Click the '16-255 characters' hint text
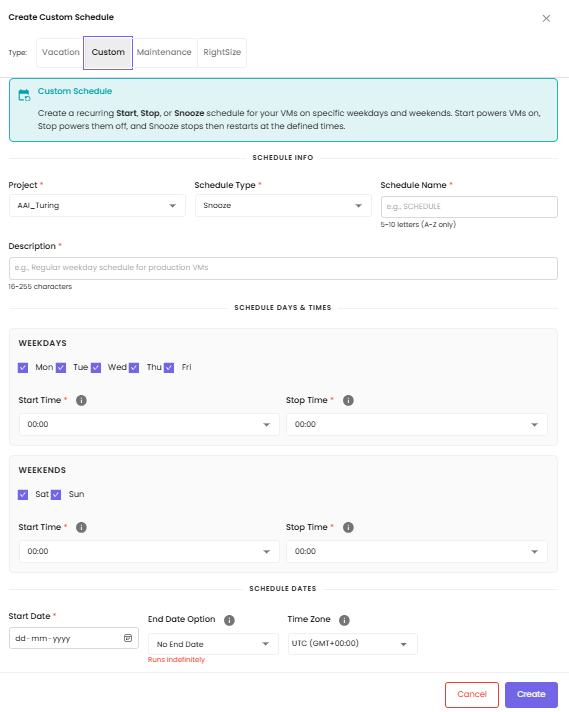 [40, 287]
